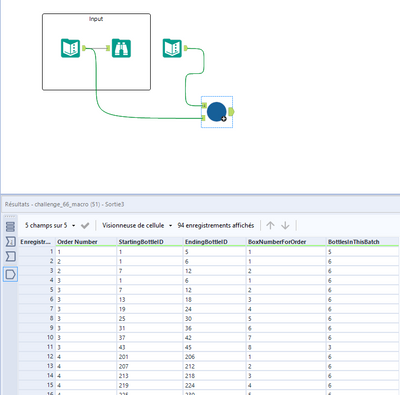Select record row number 12
Viewport: 400px width, 395px height.
(x=37, y=357)
